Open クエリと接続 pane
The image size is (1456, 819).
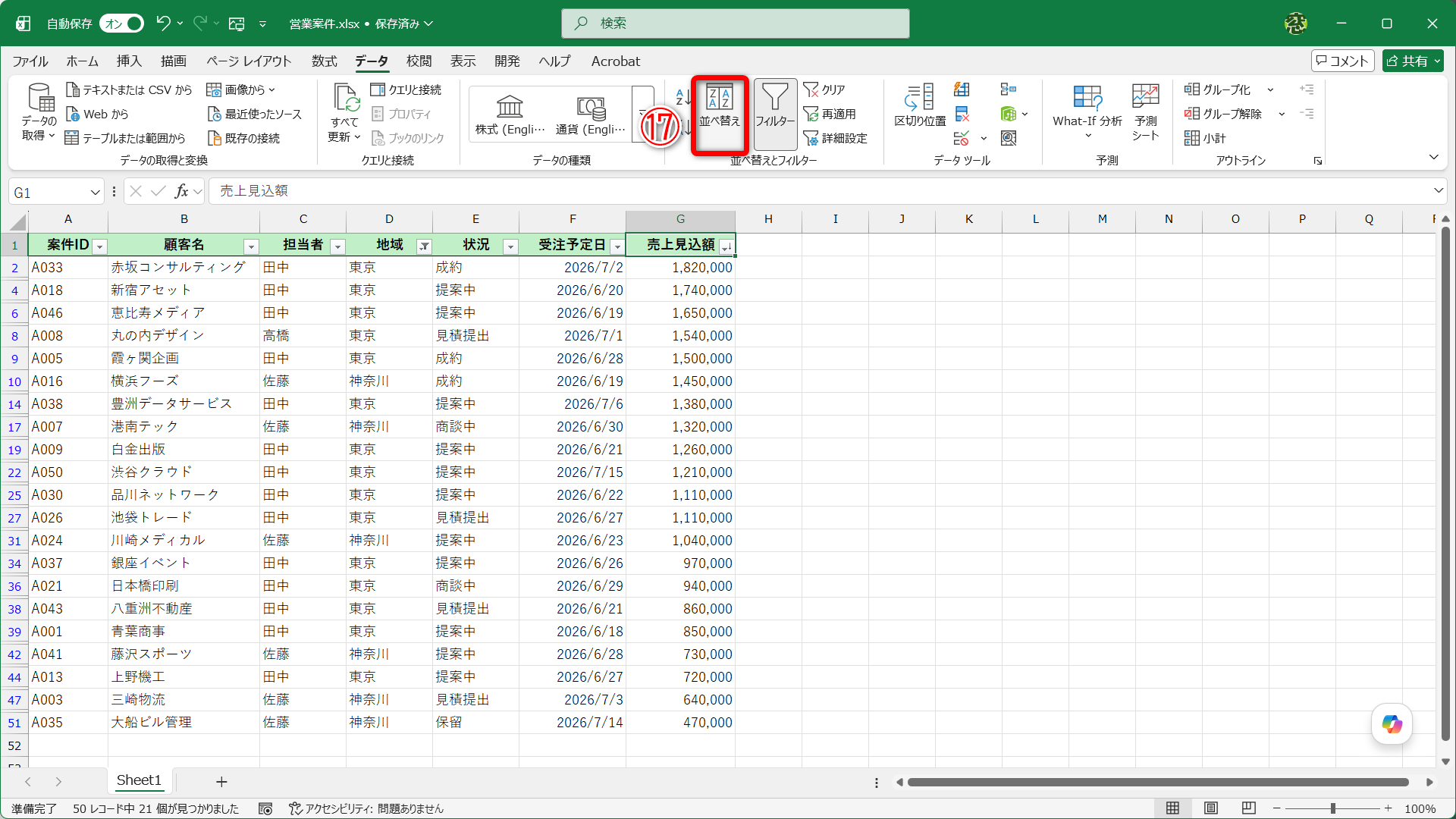[406, 89]
